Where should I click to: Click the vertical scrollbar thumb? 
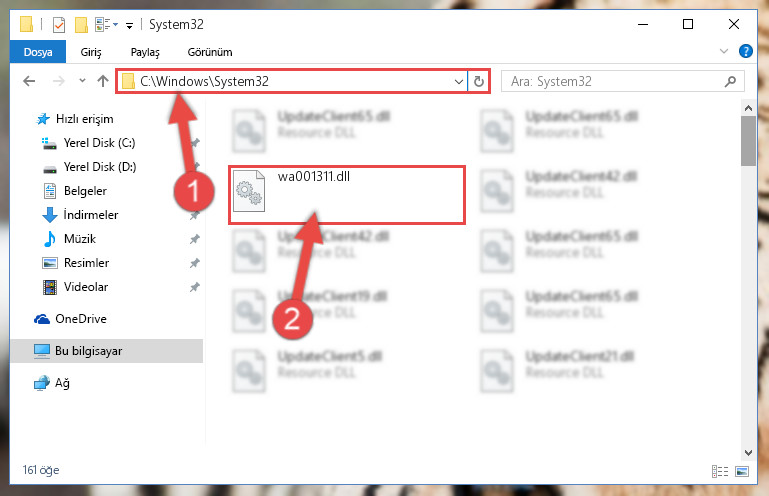coord(748,141)
